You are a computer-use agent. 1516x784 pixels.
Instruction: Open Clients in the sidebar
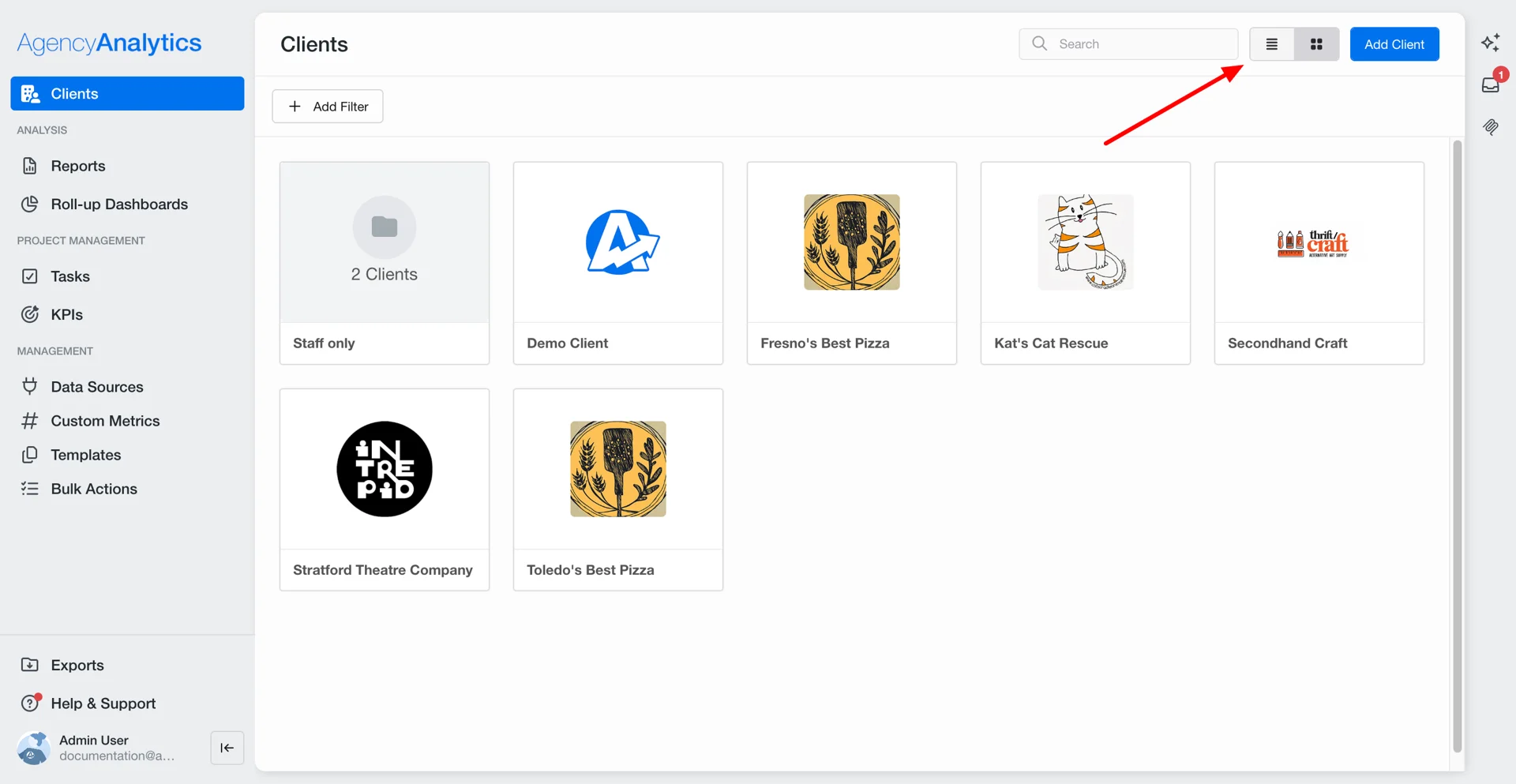pos(127,94)
